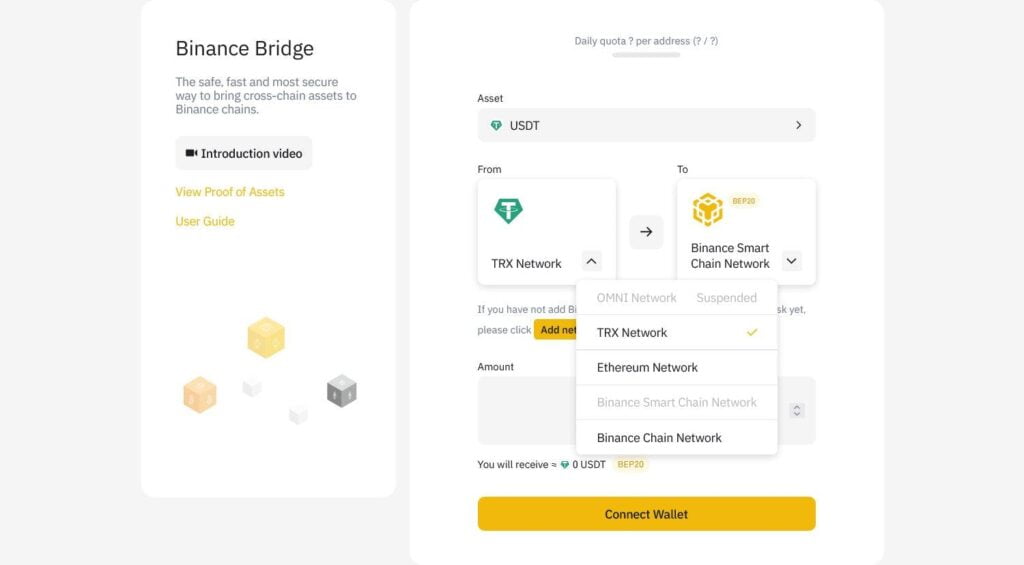Open the View Proof of Assets link
The width and height of the screenshot is (1024, 565).
coord(230,192)
